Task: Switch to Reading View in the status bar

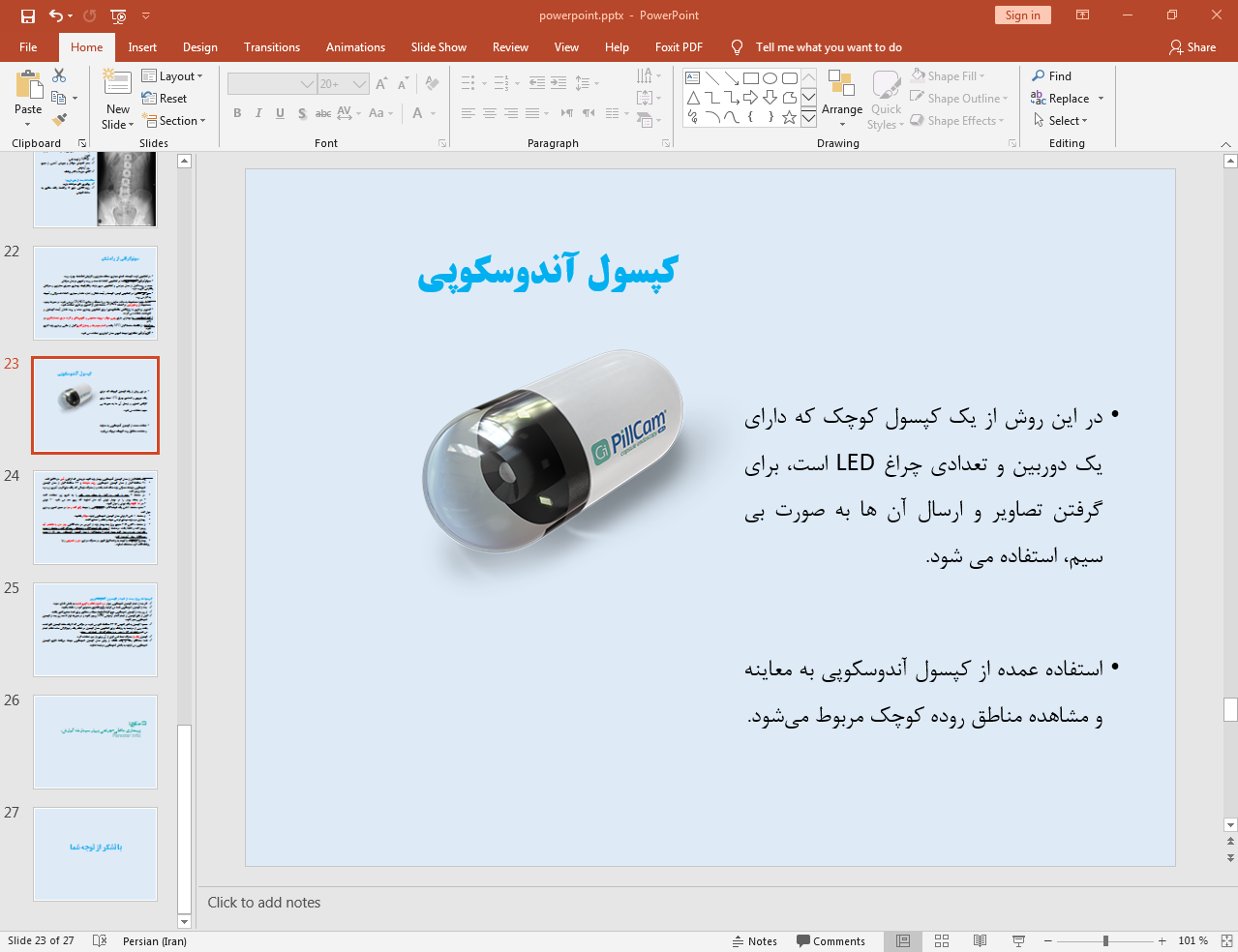Action: coord(980,941)
